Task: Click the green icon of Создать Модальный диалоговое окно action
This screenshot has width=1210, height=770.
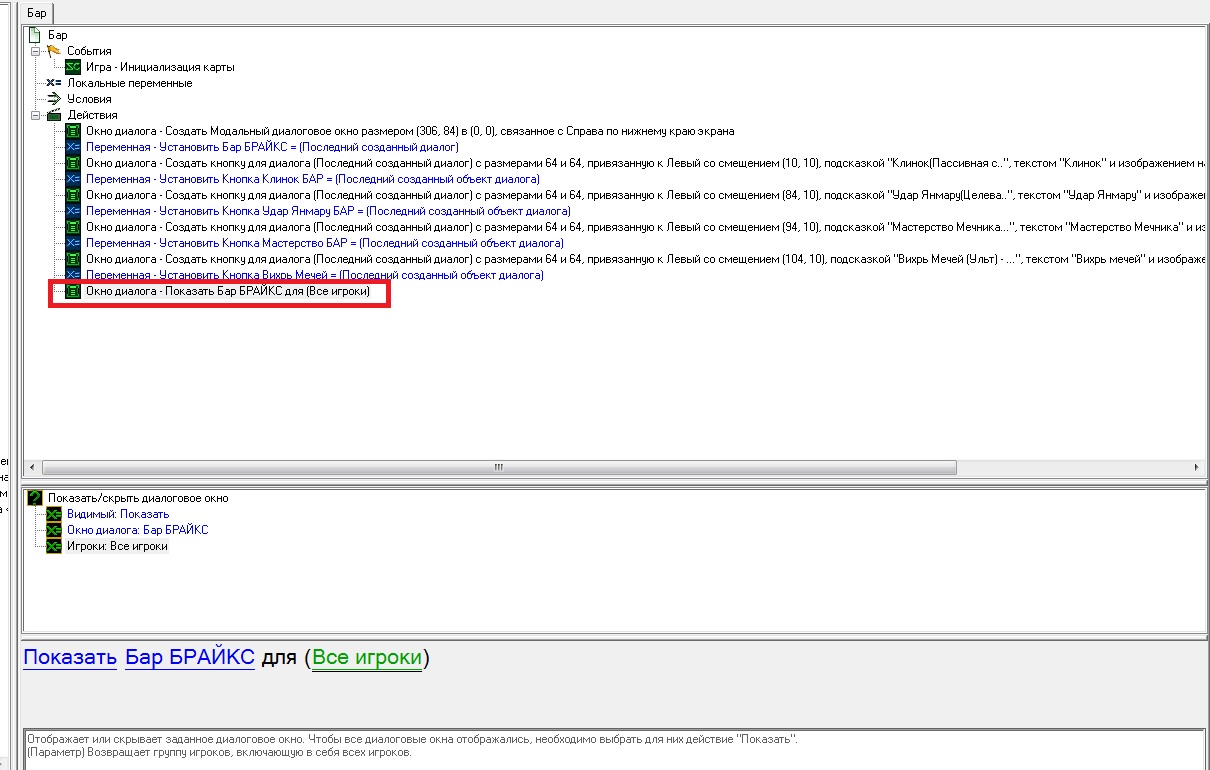Action: click(73, 131)
